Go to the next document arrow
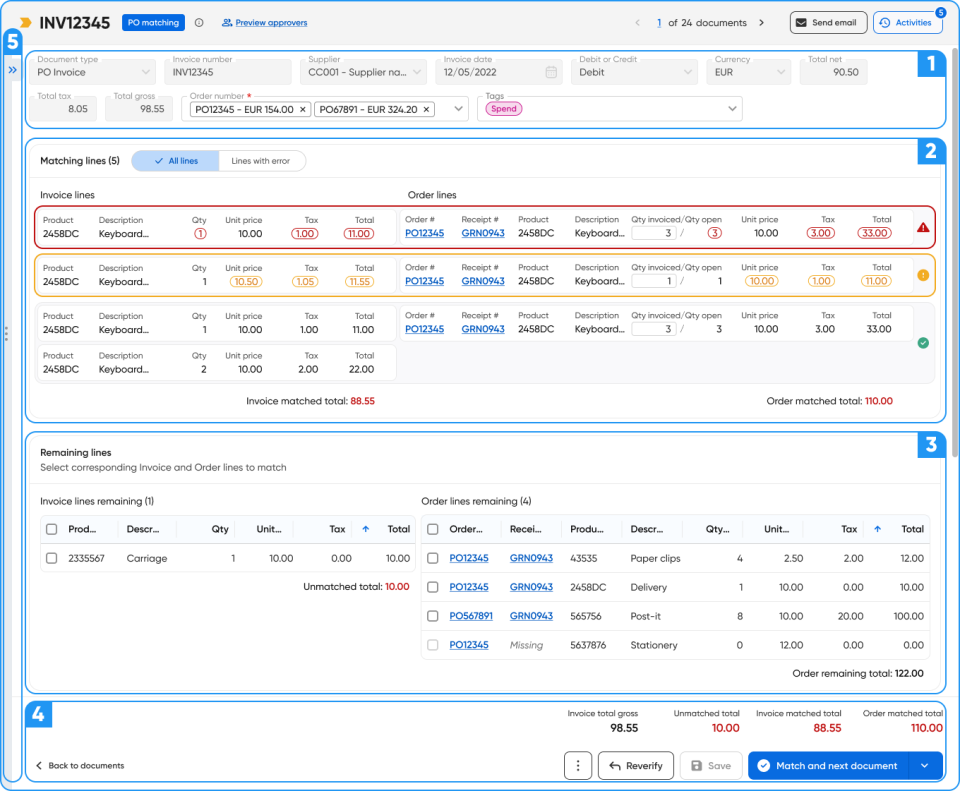This screenshot has height=791, width=960. 761,23
